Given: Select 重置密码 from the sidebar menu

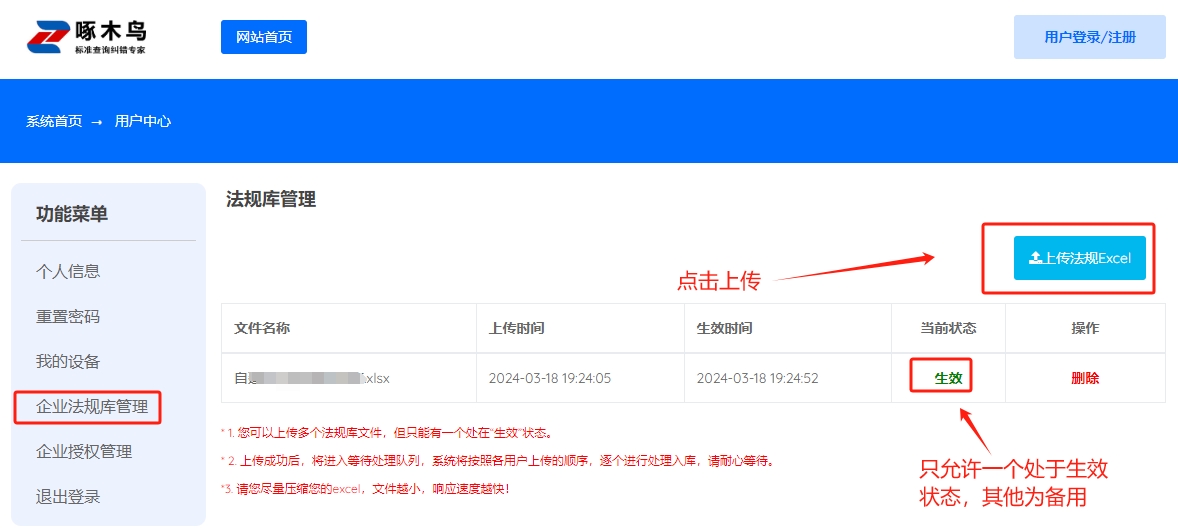Looking at the screenshot, I should [68, 316].
